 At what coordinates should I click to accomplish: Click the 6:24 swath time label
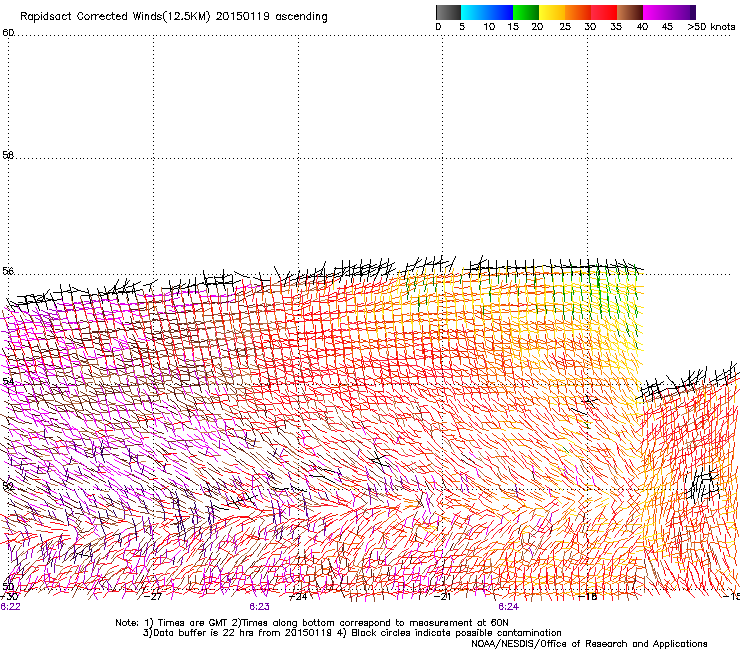pos(508,607)
